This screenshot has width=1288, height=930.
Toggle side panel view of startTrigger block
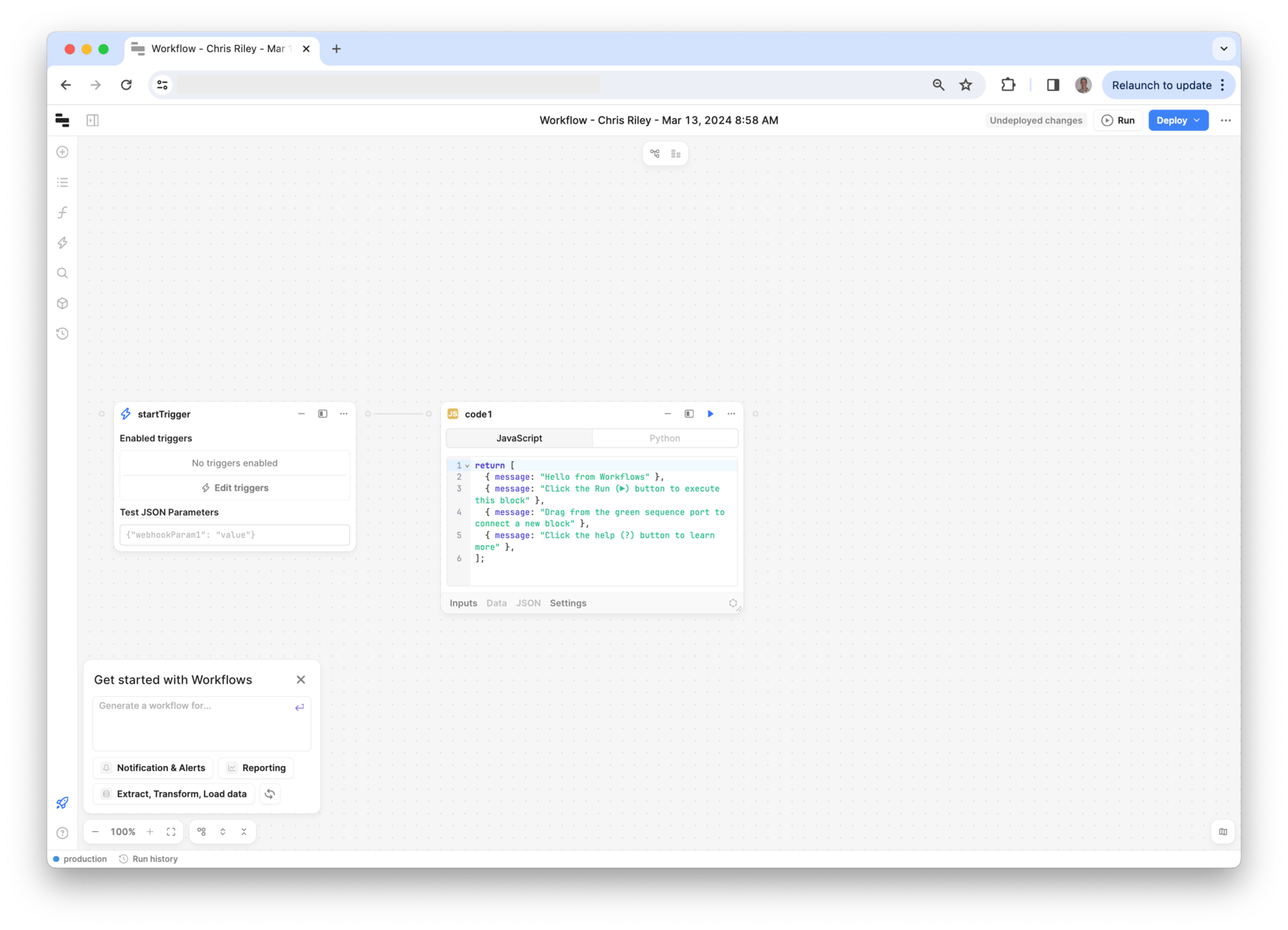point(323,414)
